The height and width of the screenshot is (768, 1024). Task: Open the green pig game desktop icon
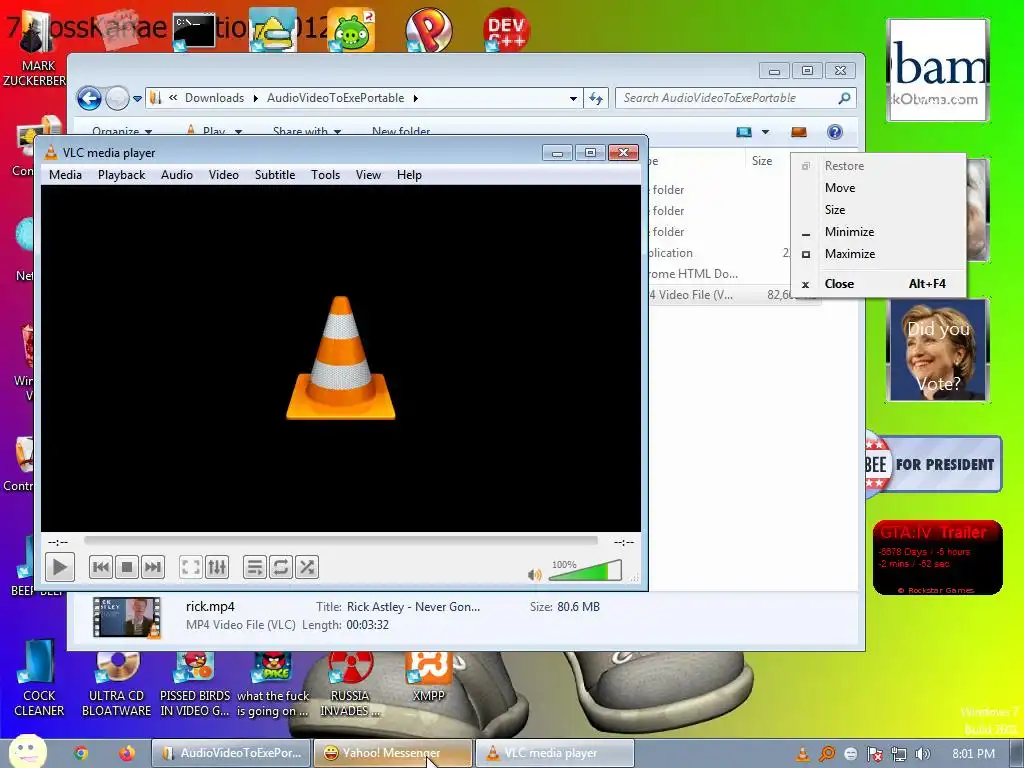pyautogui.click(x=352, y=31)
